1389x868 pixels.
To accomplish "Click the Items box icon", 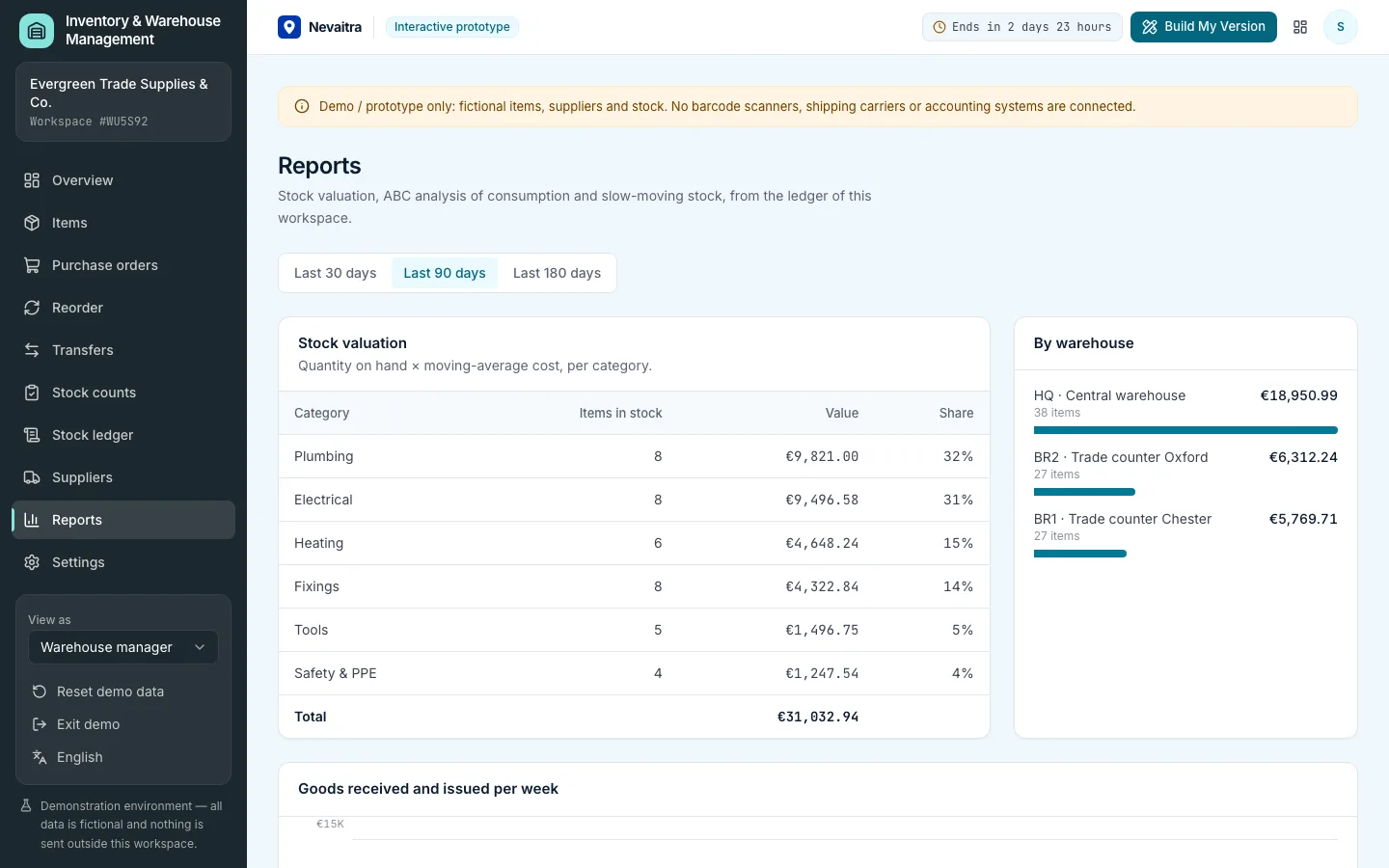I will tap(32, 223).
